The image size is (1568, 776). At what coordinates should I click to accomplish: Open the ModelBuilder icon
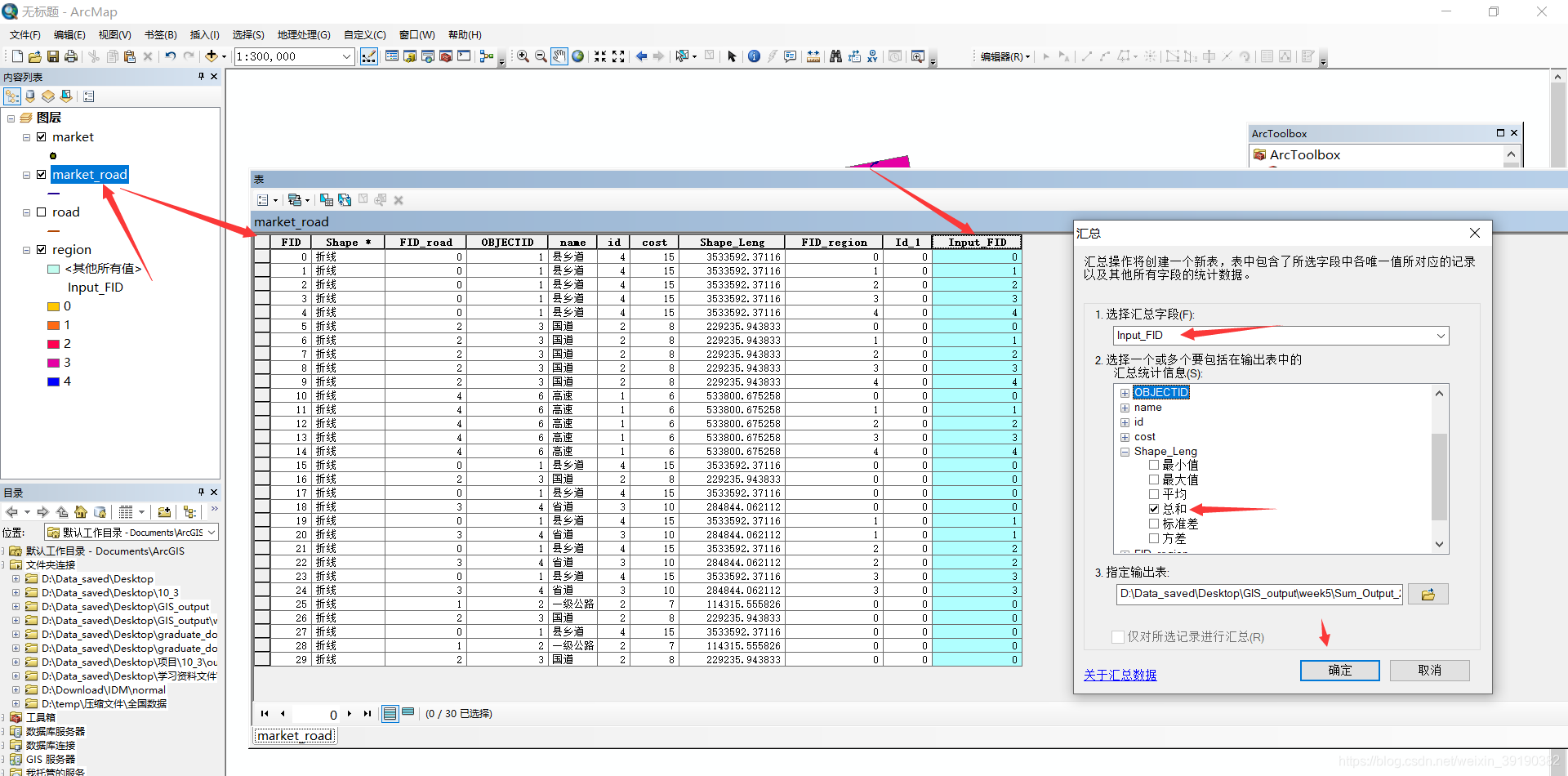coord(487,56)
